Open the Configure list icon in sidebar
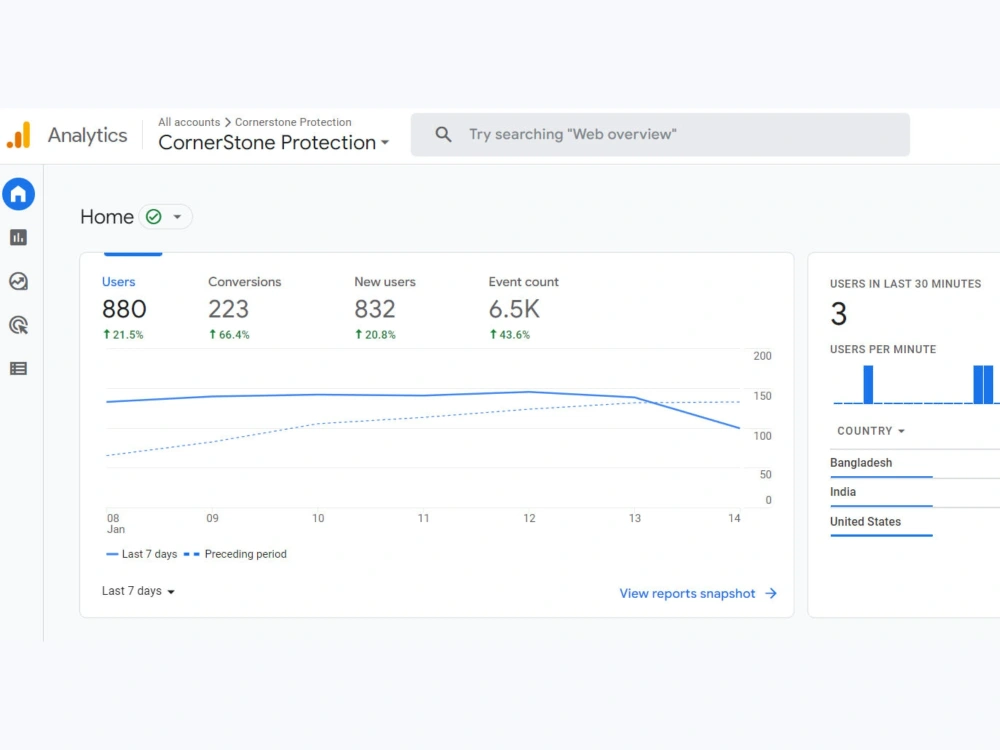 [18, 369]
